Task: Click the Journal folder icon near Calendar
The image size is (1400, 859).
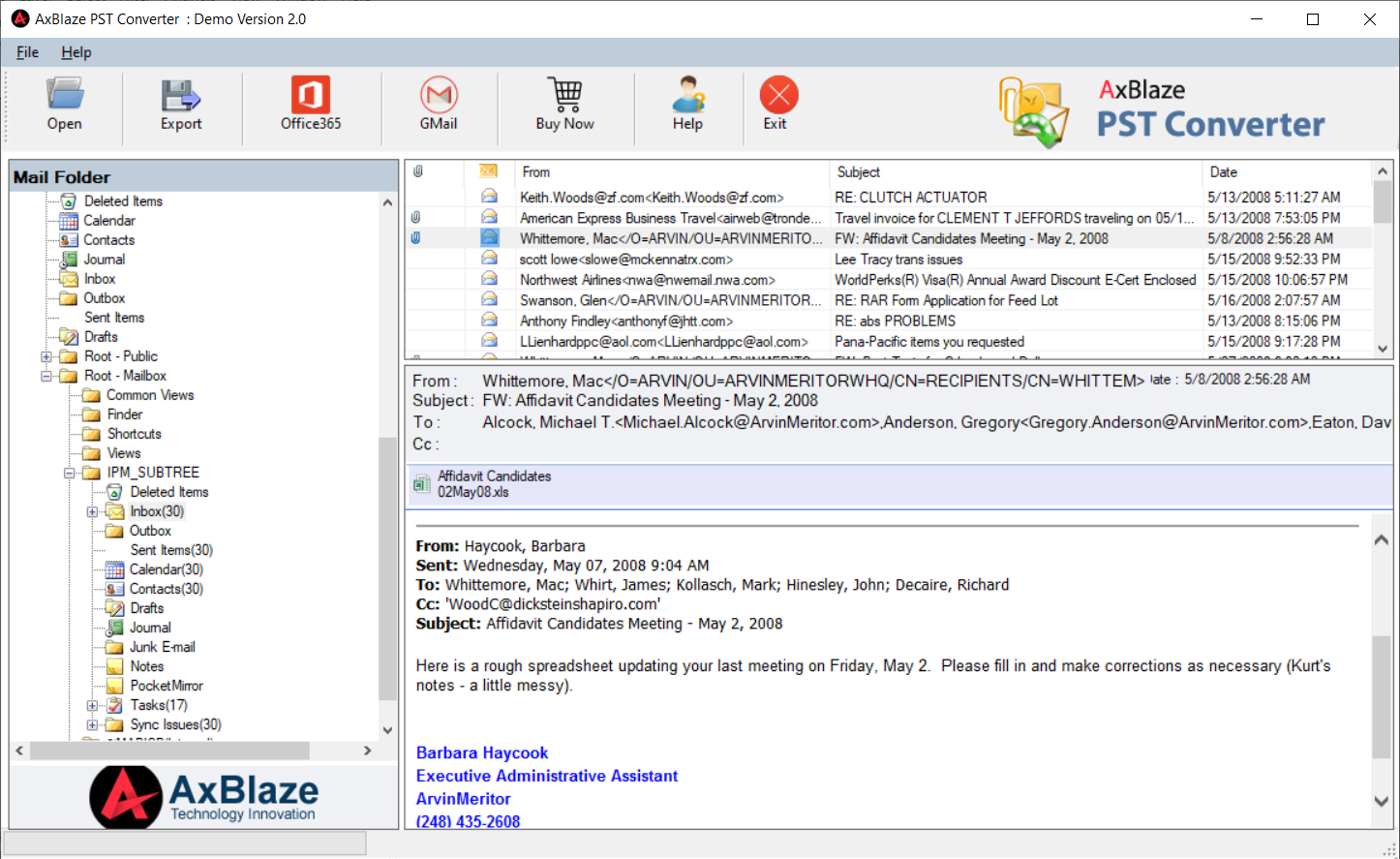Action: (69, 260)
